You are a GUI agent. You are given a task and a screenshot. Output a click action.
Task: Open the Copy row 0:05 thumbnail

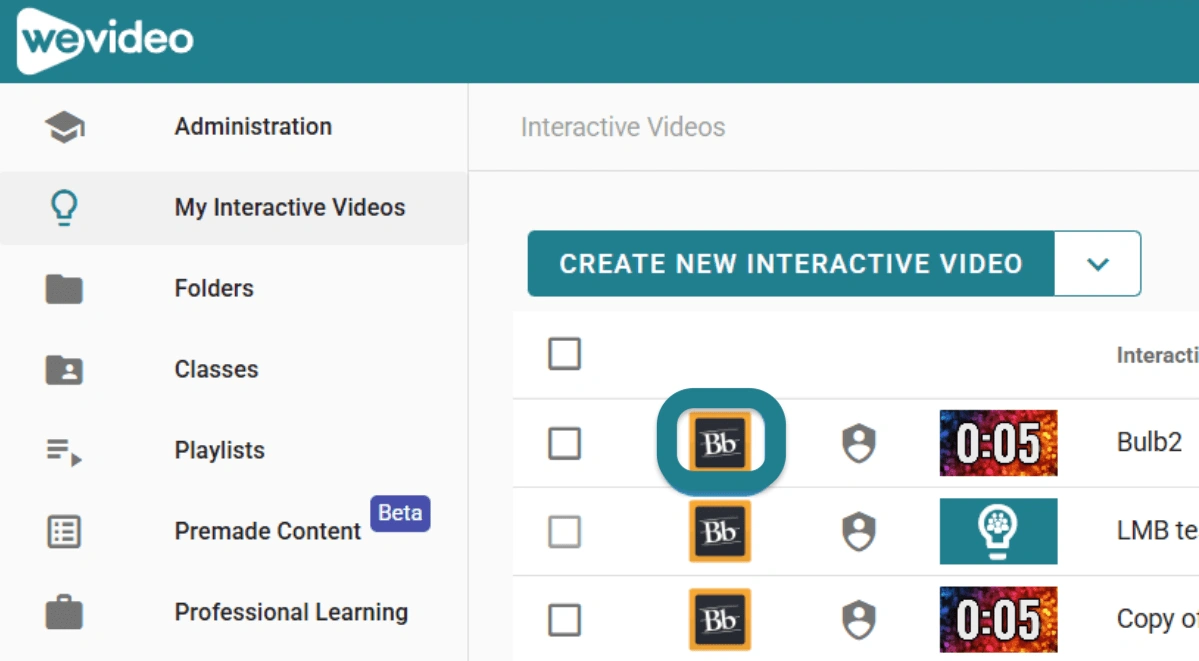[x=999, y=620]
